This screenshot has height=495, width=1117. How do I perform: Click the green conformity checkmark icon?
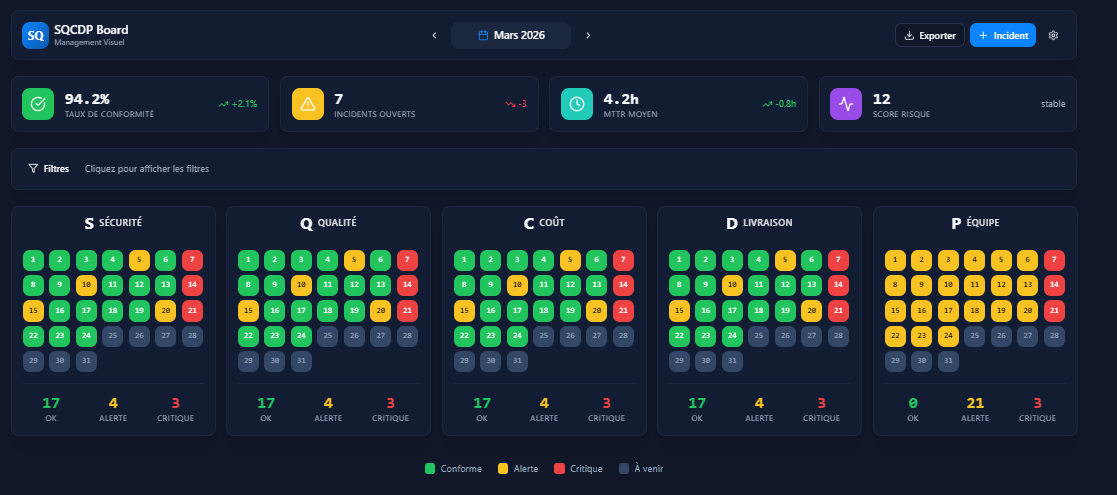tap(38, 104)
